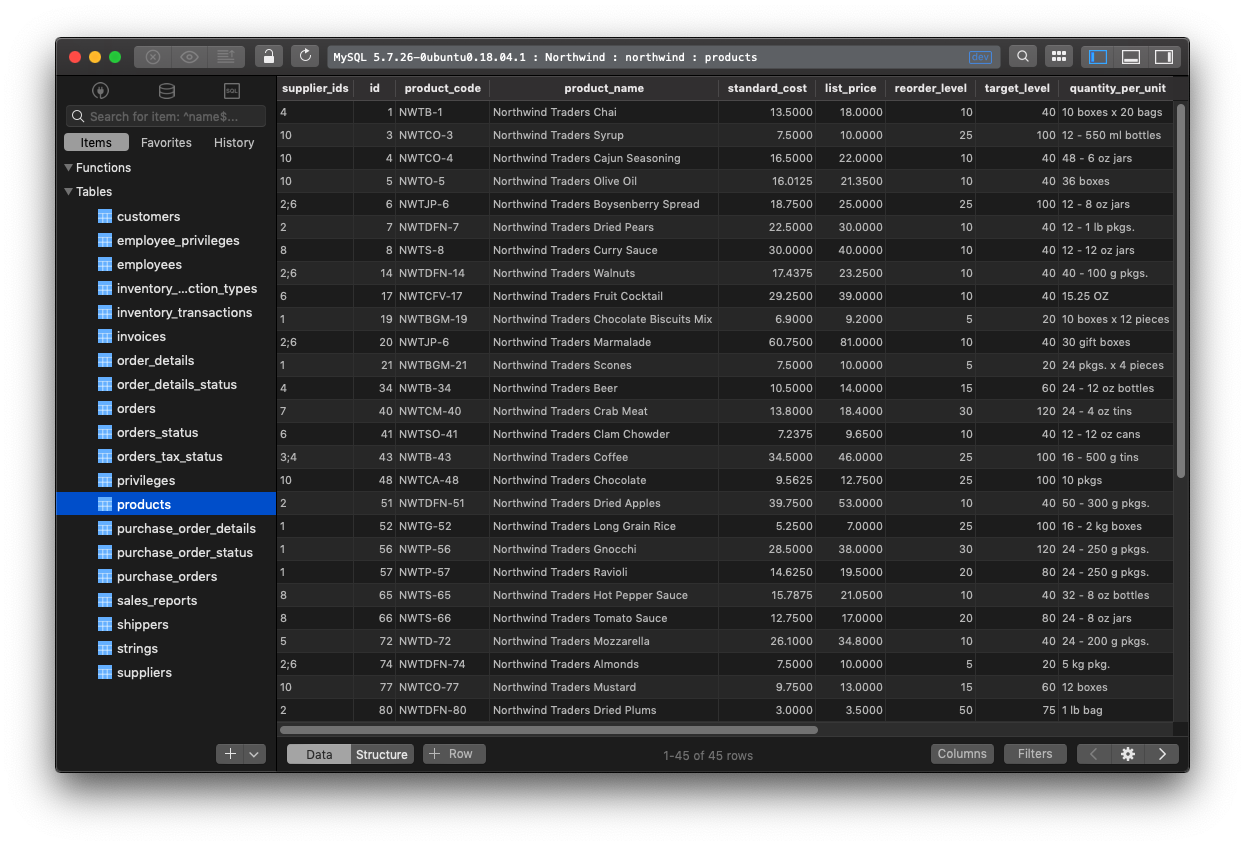Open the search magnifier in the toolbar

(1022, 57)
